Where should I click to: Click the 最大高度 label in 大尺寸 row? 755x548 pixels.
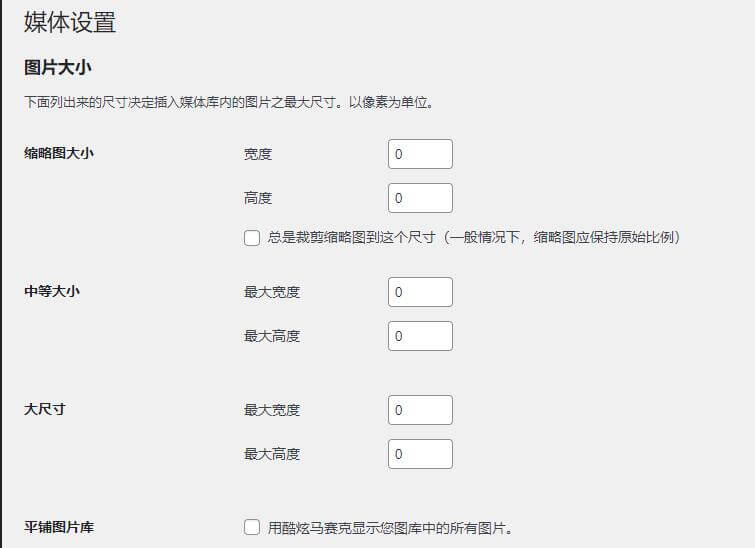coord(272,454)
